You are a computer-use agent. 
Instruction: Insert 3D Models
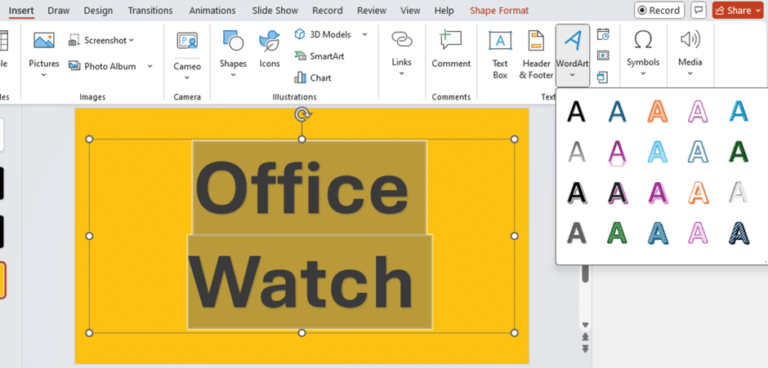[x=323, y=34]
